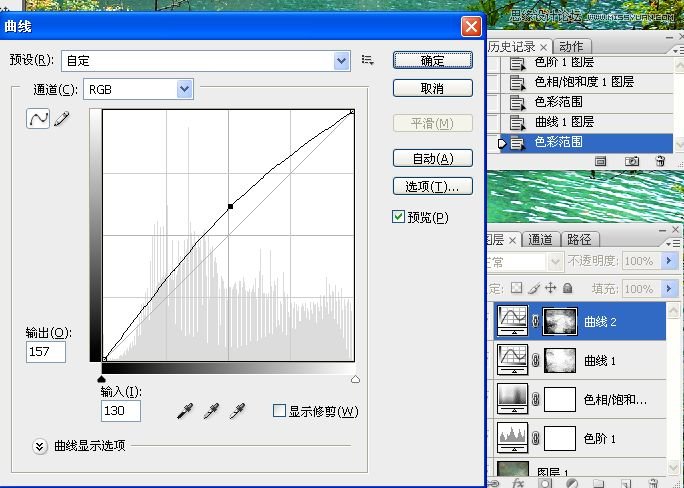Click link icon on 曲线 1 layer
Viewport: 684px width, 488px height.
(x=535, y=360)
